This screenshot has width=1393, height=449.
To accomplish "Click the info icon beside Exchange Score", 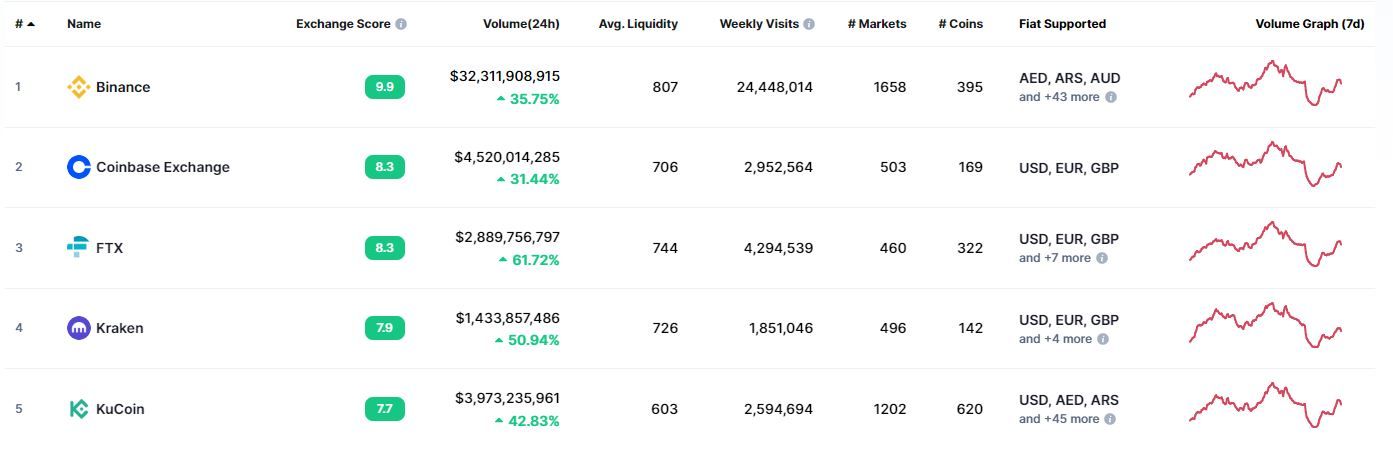I will click(401, 24).
